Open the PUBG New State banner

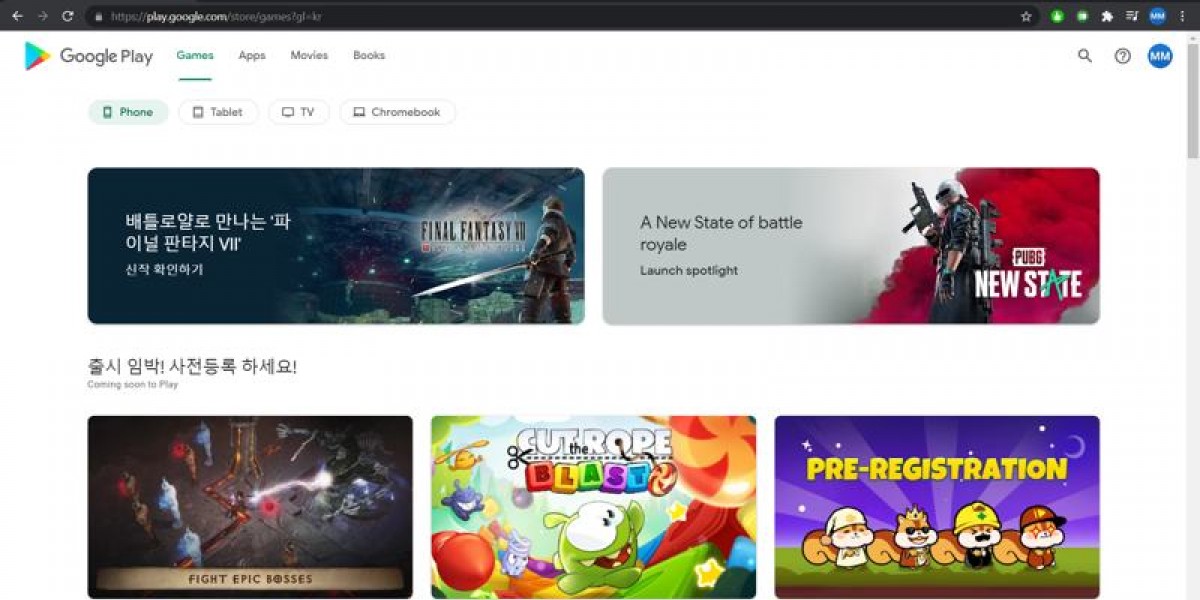click(851, 246)
